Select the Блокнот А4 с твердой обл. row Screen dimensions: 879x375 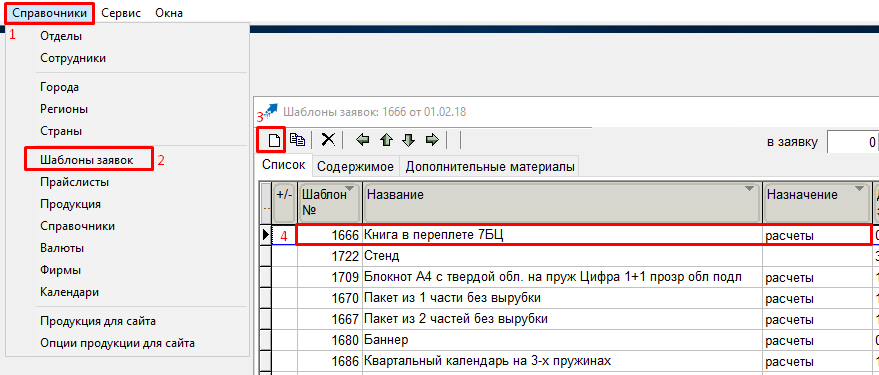pyautogui.click(x=563, y=277)
